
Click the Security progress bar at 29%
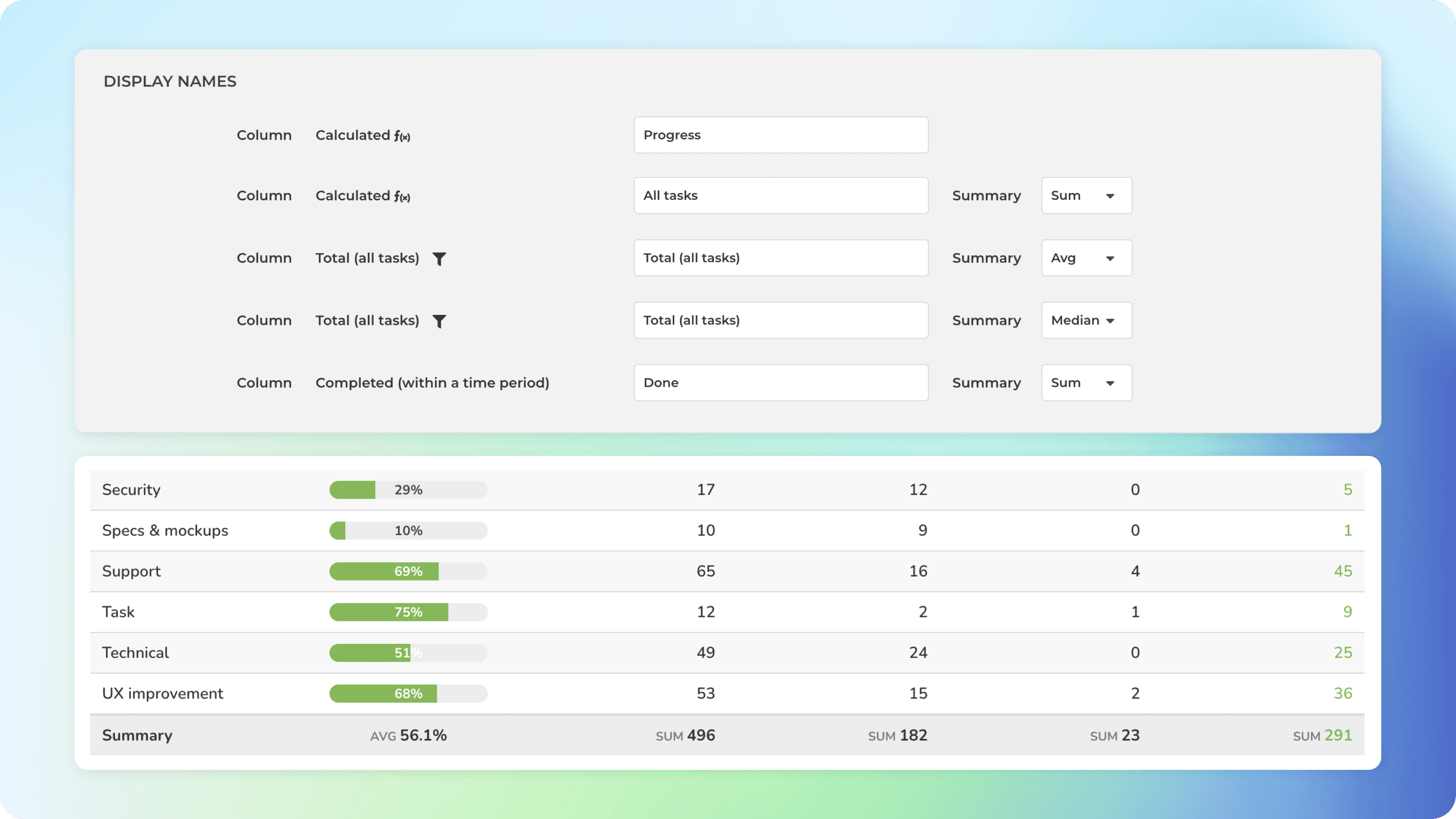(408, 490)
